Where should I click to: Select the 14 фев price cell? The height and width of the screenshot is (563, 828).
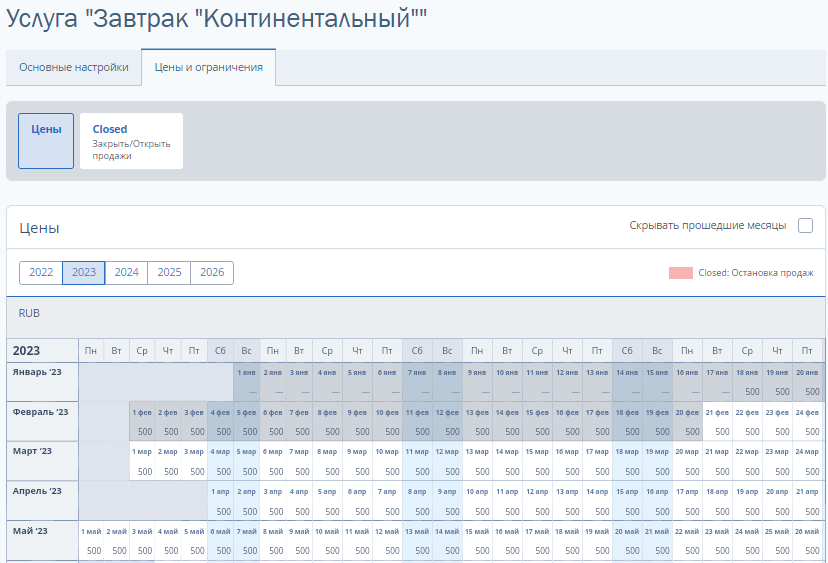pyautogui.click(x=507, y=421)
